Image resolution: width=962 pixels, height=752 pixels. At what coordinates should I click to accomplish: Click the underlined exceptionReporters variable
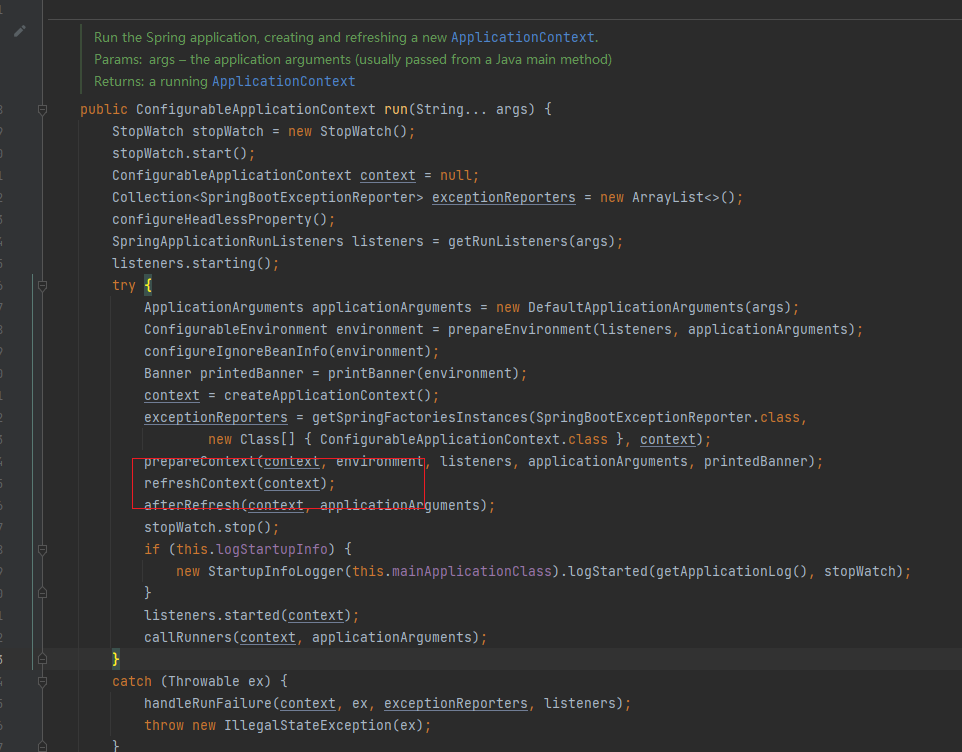point(503,197)
